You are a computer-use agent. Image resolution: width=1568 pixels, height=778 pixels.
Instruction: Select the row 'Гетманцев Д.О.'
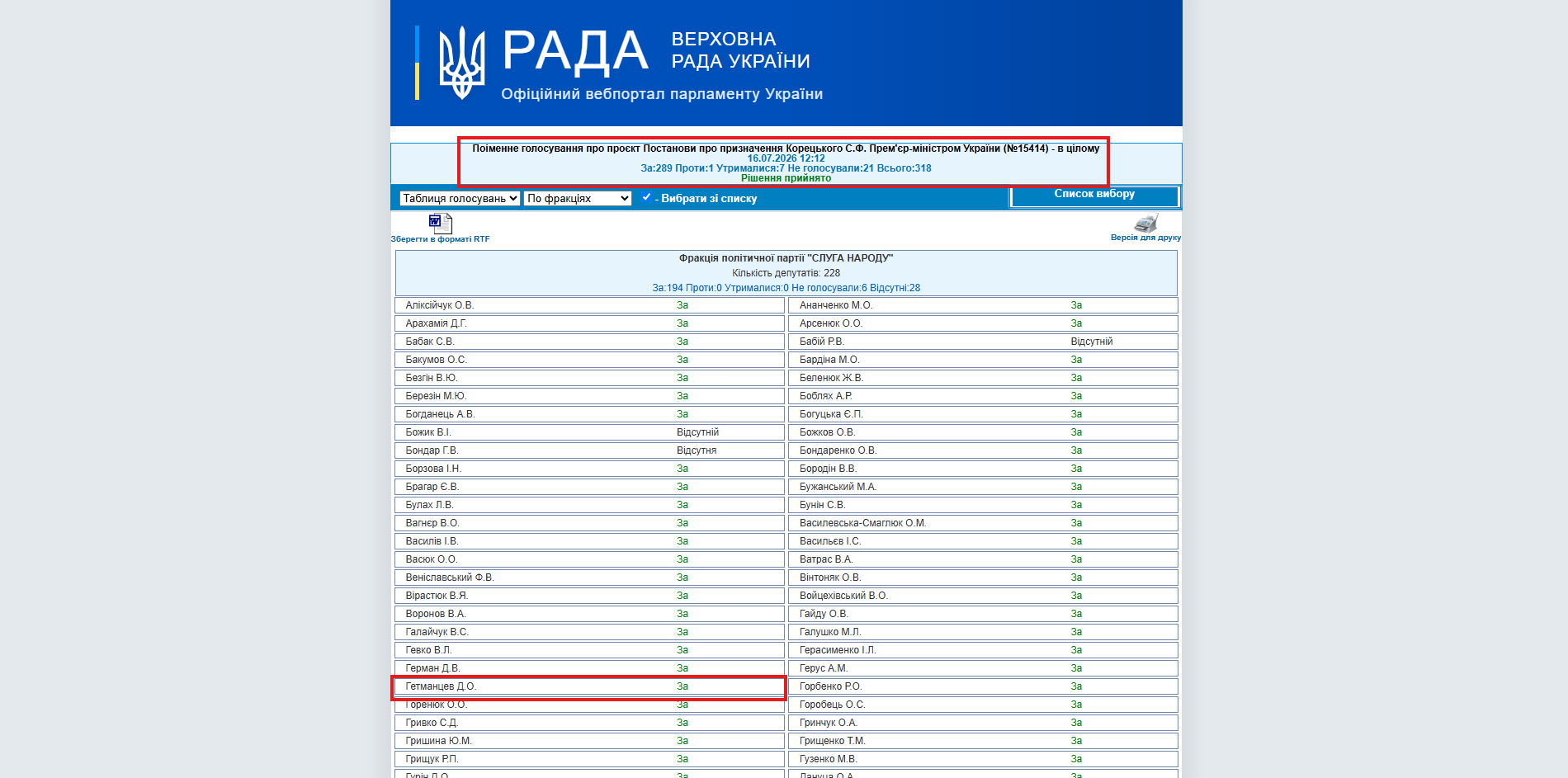(x=589, y=686)
